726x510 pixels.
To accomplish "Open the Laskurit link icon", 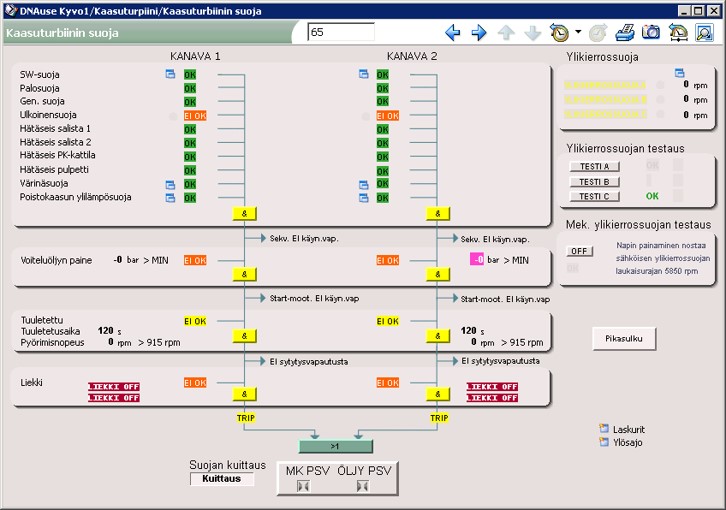I will point(604,428).
